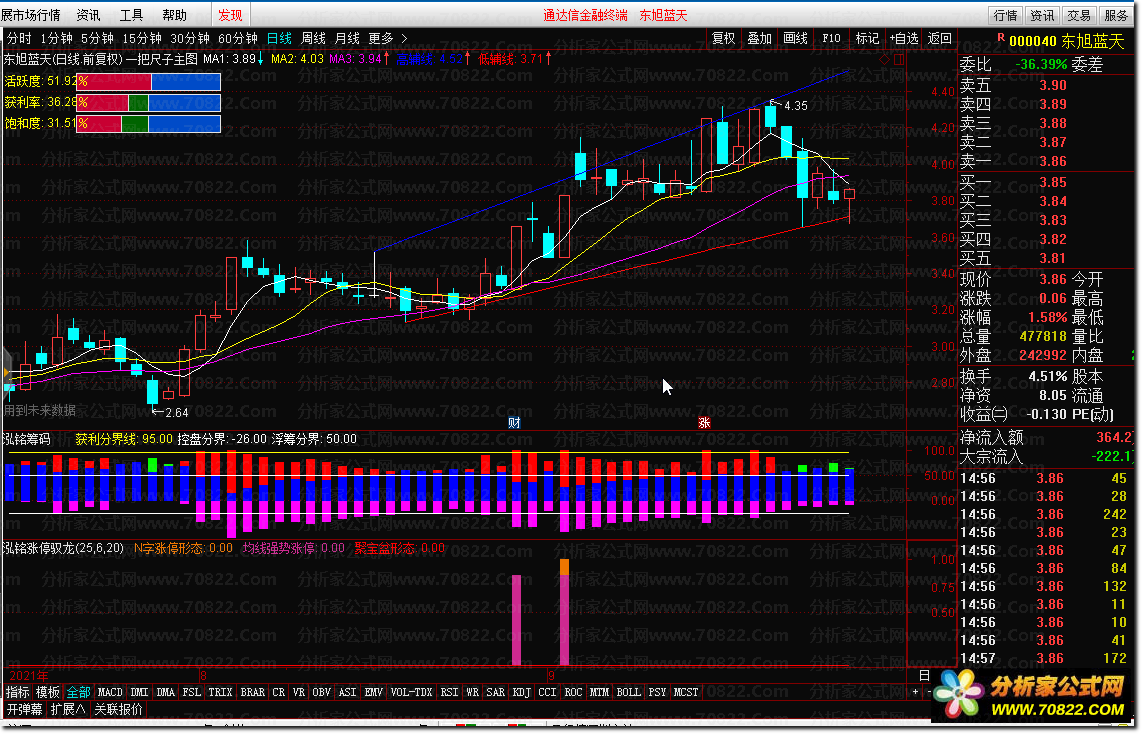This screenshot has width=1143, height=734.
Task: Select the KDJ indicator
Action: pyautogui.click(x=521, y=692)
